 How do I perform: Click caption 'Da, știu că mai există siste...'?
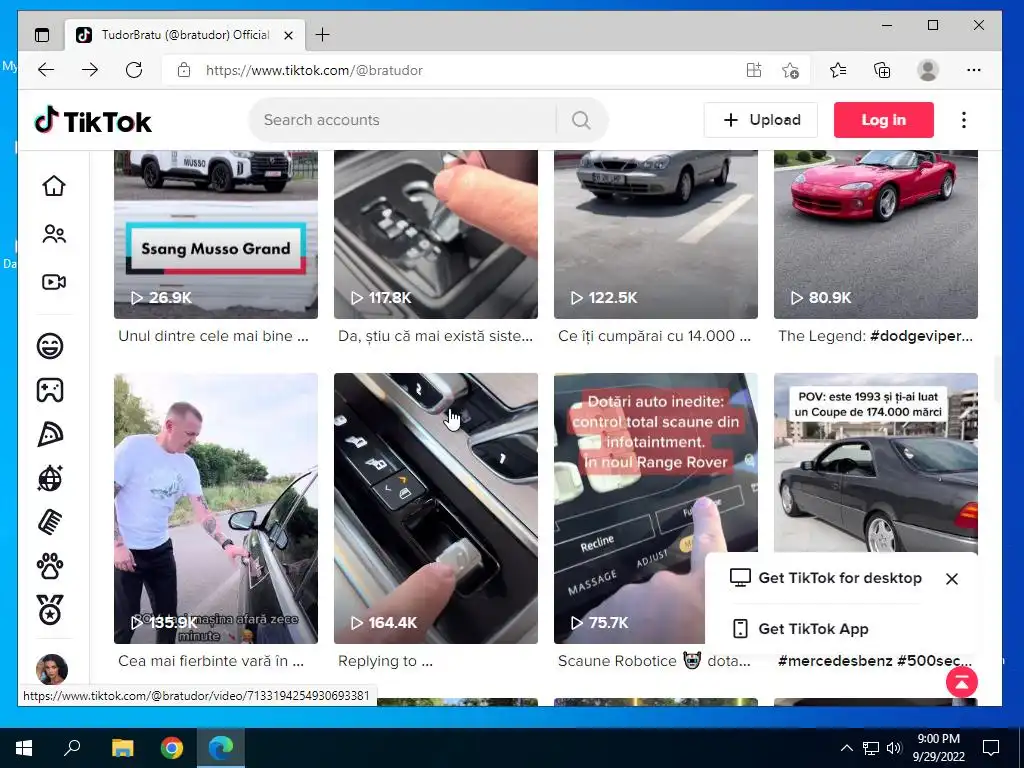coord(436,336)
